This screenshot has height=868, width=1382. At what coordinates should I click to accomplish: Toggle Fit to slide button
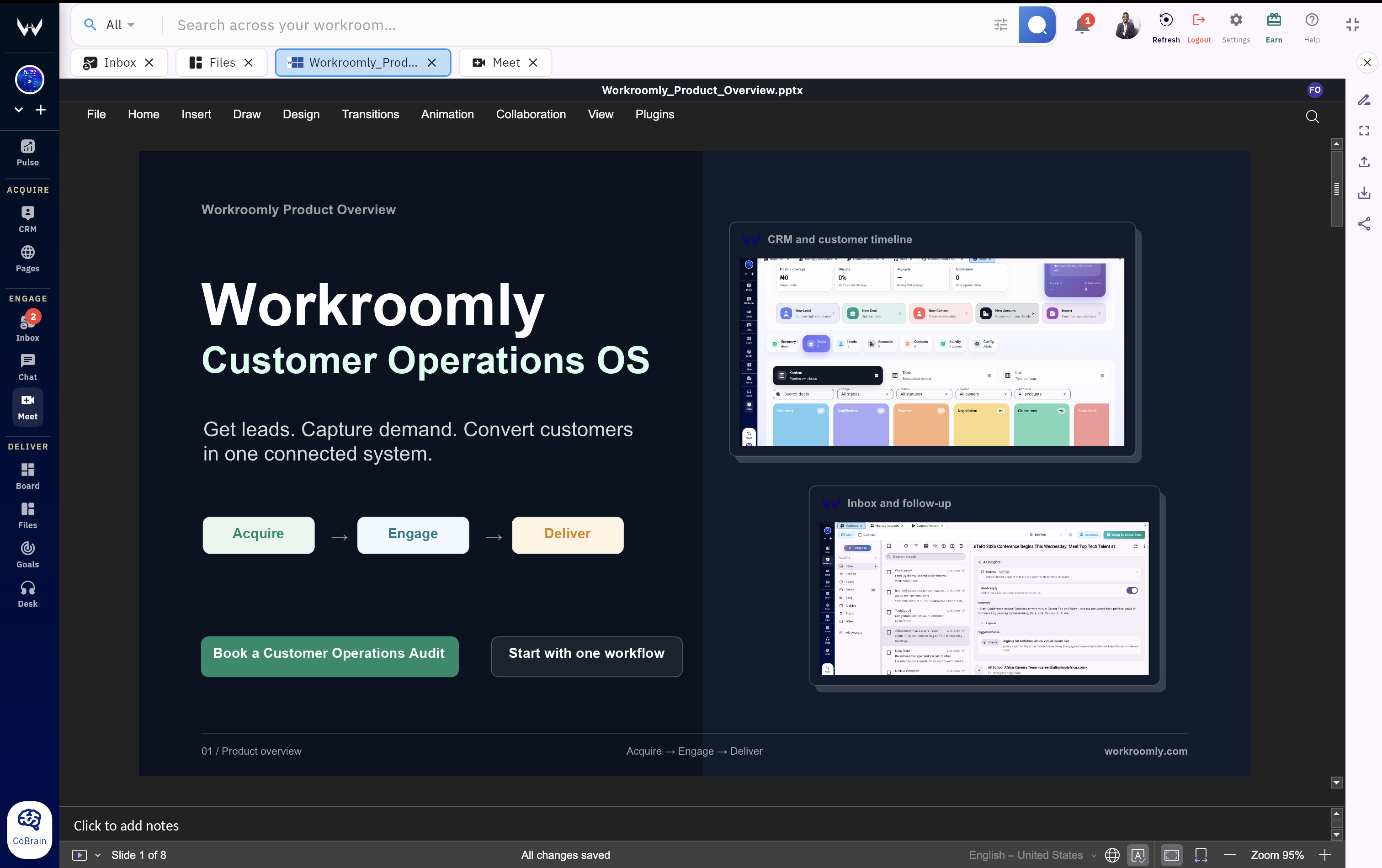pyautogui.click(x=1171, y=855)
